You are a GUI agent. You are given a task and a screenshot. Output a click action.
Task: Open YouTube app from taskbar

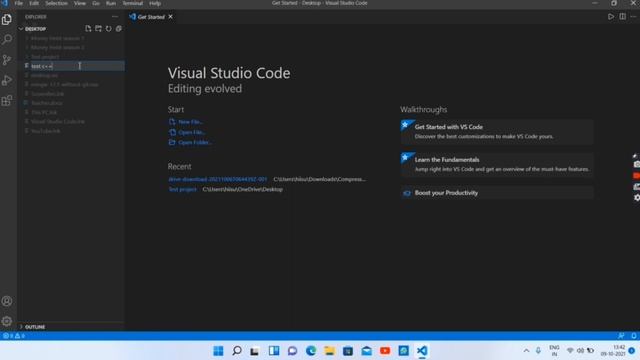pyautogui.click(x=385, y=351)
